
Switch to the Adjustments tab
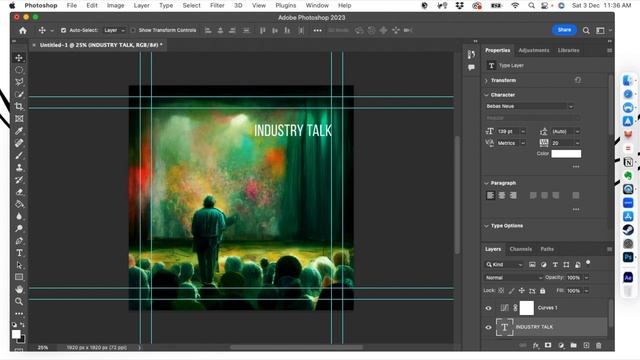pyautogui.click(x=533, y=50)
